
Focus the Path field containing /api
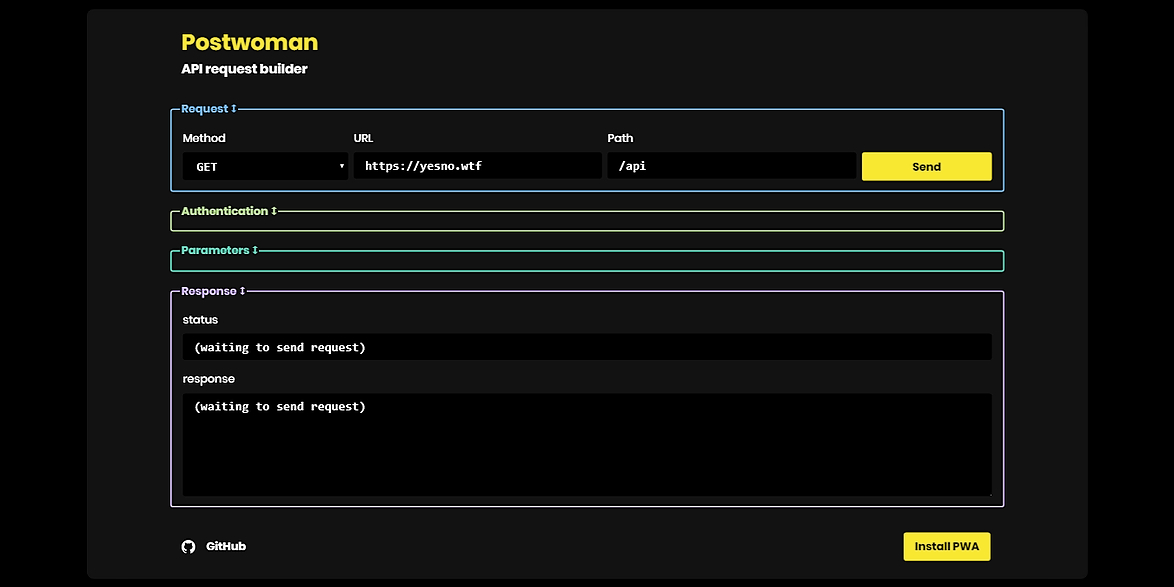coord(732,165)
